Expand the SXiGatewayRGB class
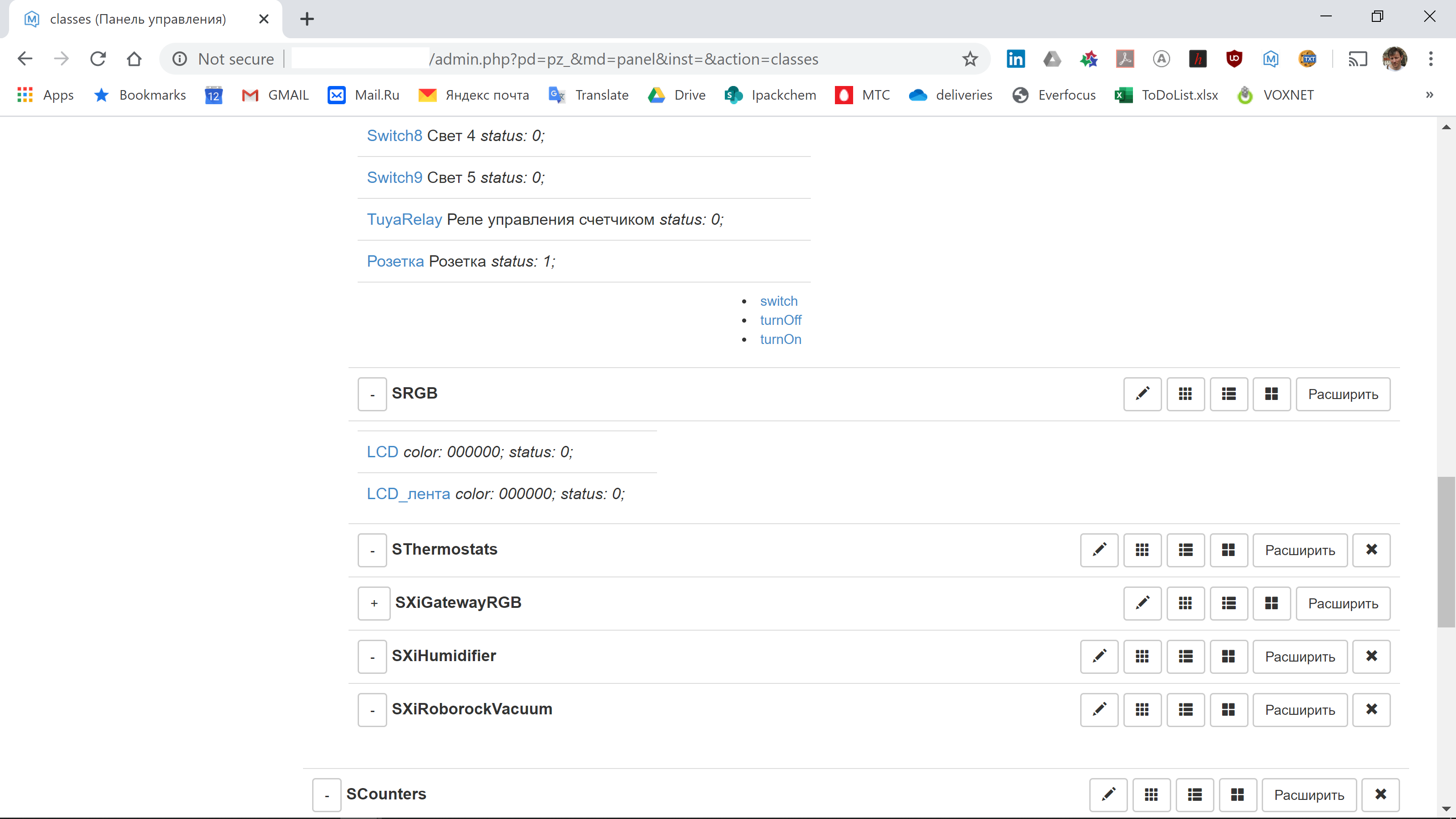1456x819 pixels. [x=374, y=603]
